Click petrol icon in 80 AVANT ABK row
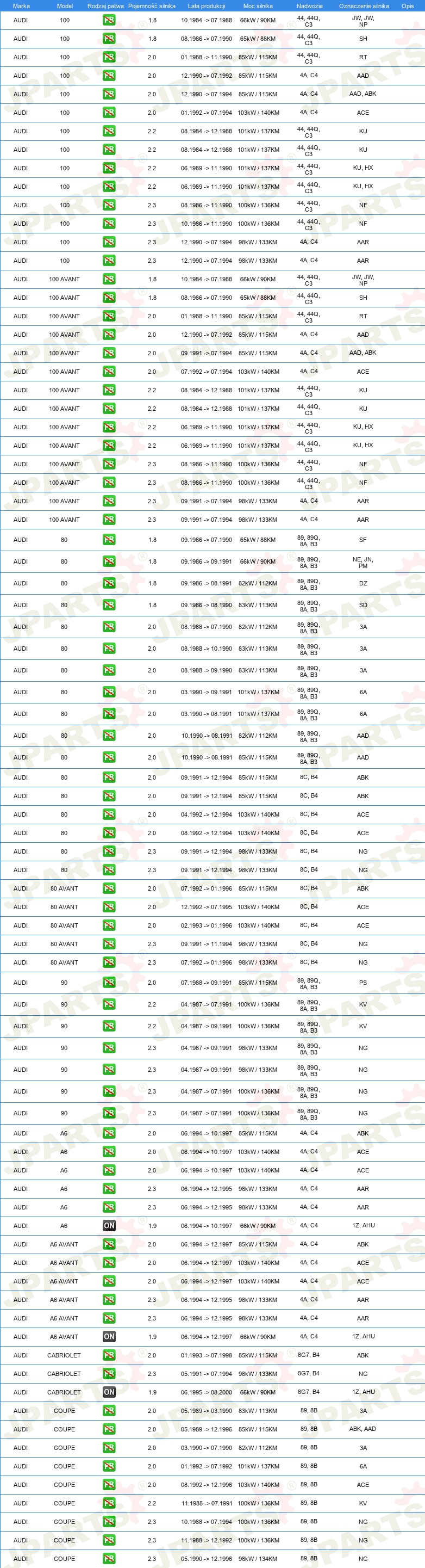Viewport: 425px width, 1568px height. 109,888
